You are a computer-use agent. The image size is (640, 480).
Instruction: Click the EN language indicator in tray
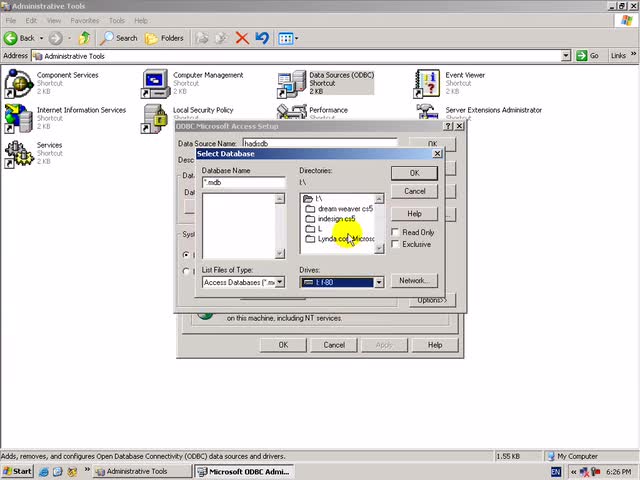click(x=556, y=472)
